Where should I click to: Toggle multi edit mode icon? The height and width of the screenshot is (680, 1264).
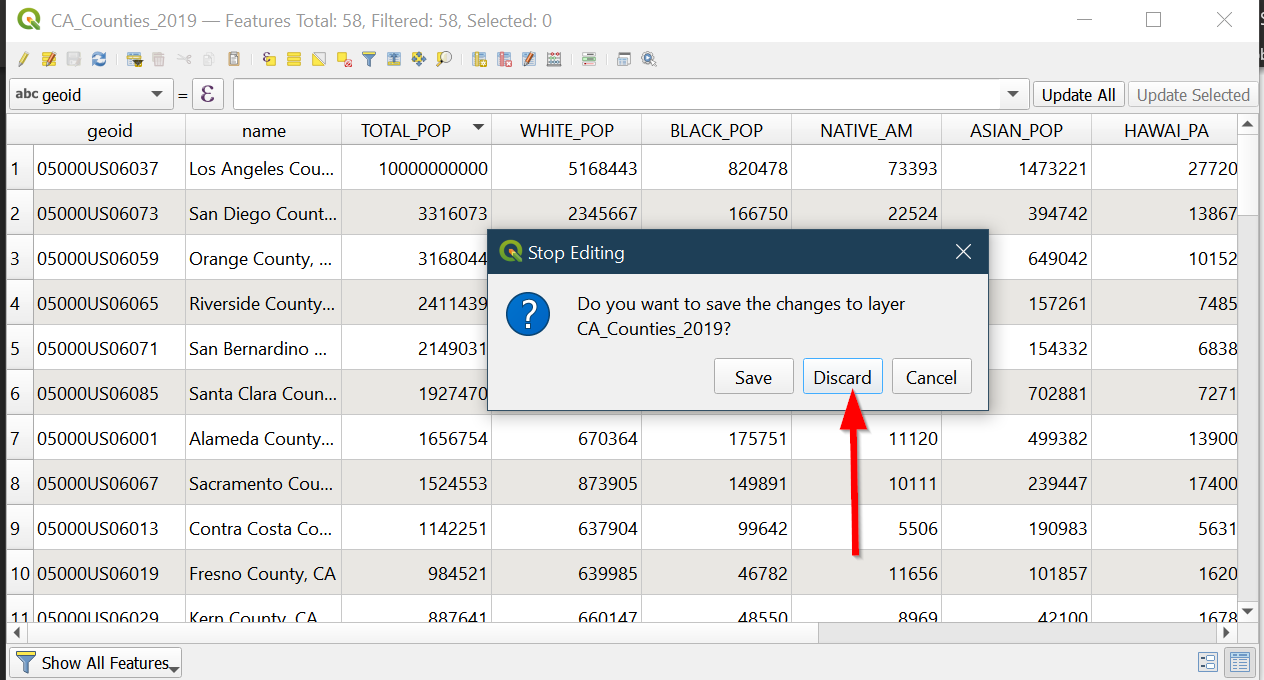click(48, 60)
